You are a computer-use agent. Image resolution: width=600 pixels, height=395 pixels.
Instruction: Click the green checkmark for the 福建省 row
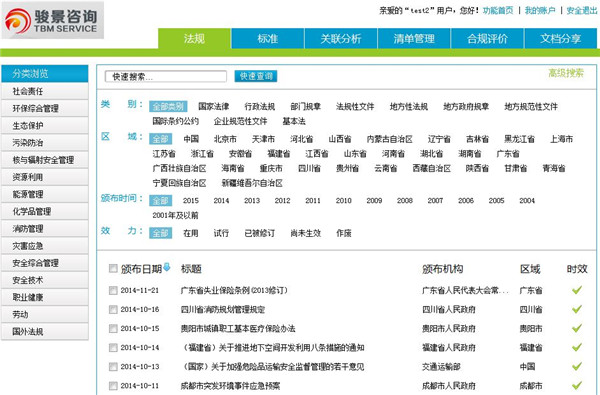577,347
